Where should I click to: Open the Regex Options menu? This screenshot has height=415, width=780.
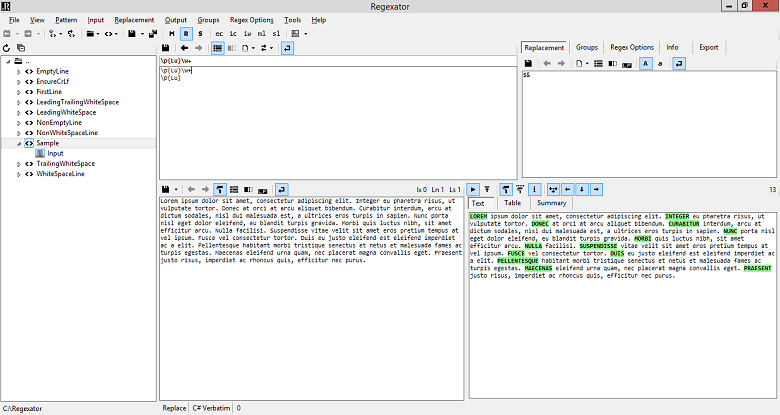point(251,19)
